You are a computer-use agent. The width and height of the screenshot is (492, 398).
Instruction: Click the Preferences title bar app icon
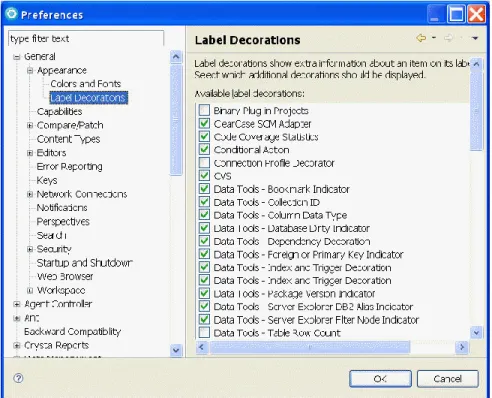coord(11,14)
